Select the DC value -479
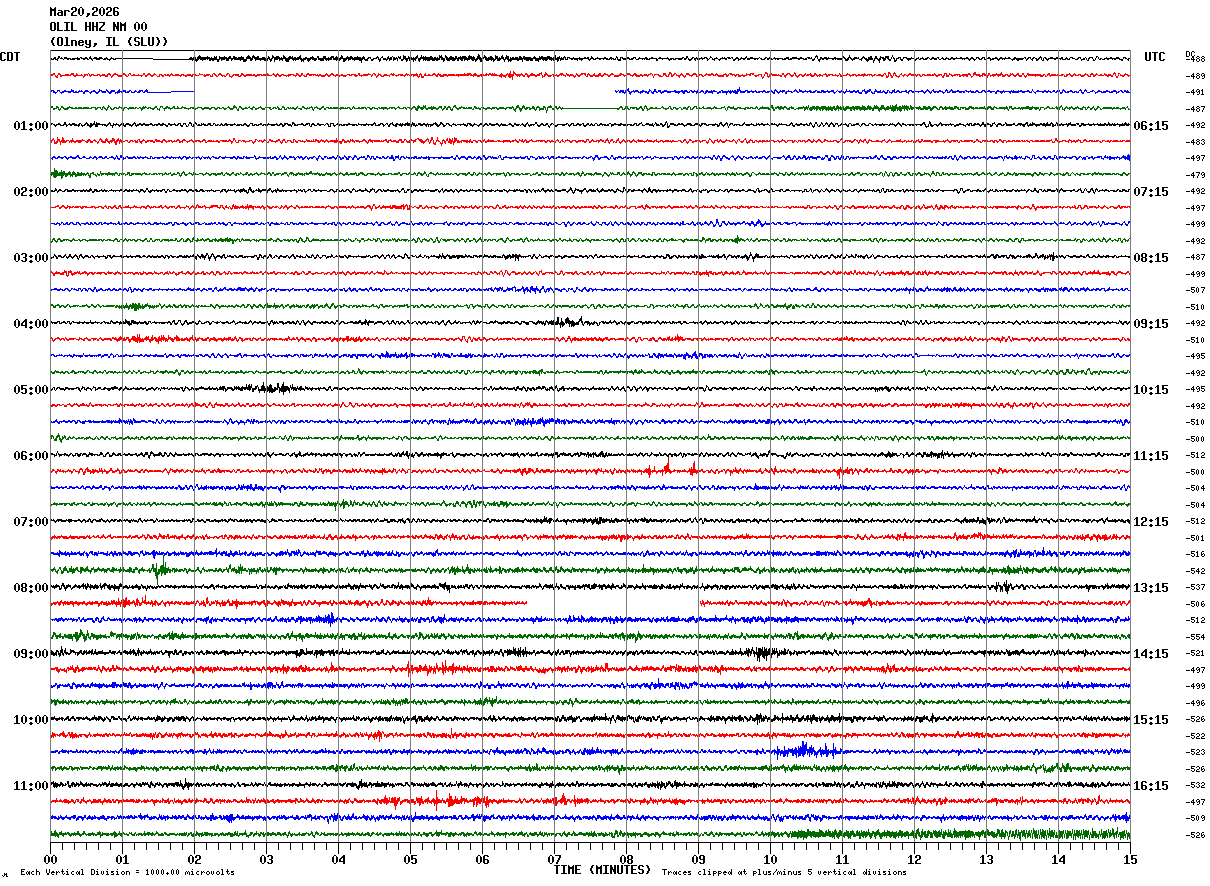1210x886 pixels. tap(1195, 175)
